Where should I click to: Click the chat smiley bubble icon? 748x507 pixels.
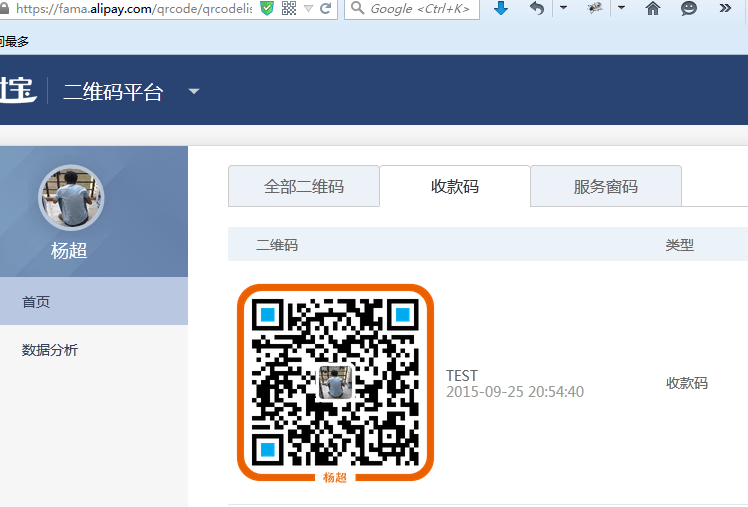(x=688, y=8)
